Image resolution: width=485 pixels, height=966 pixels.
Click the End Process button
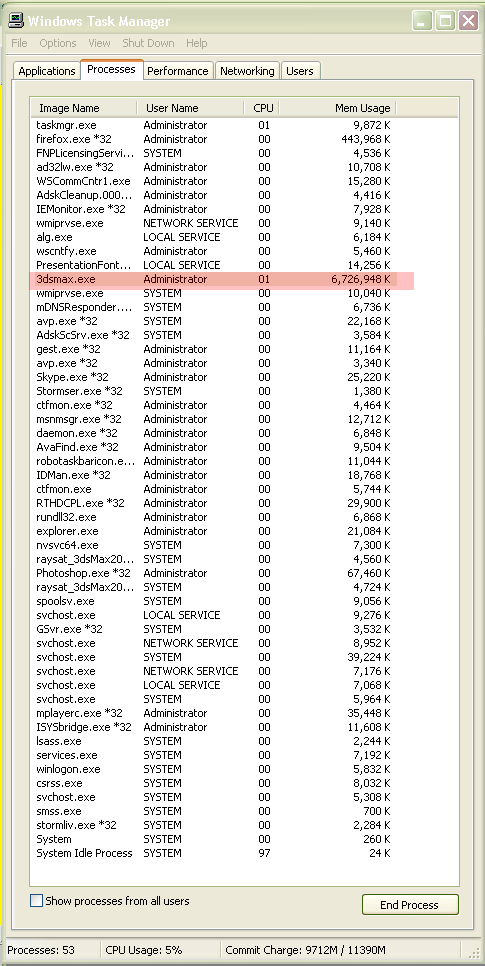(x=410, y=904)
